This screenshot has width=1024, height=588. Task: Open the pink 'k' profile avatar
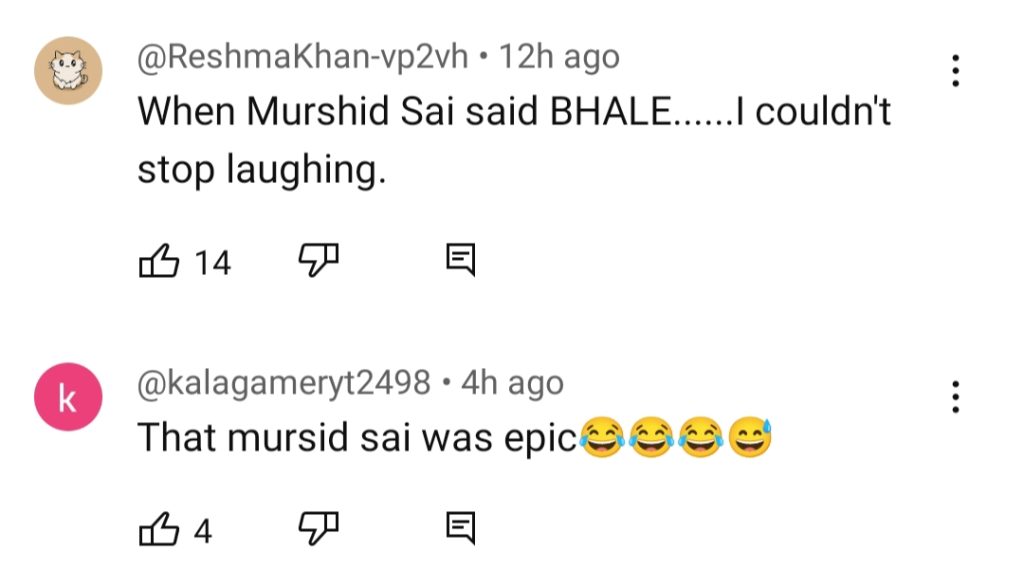coord(68,397)
